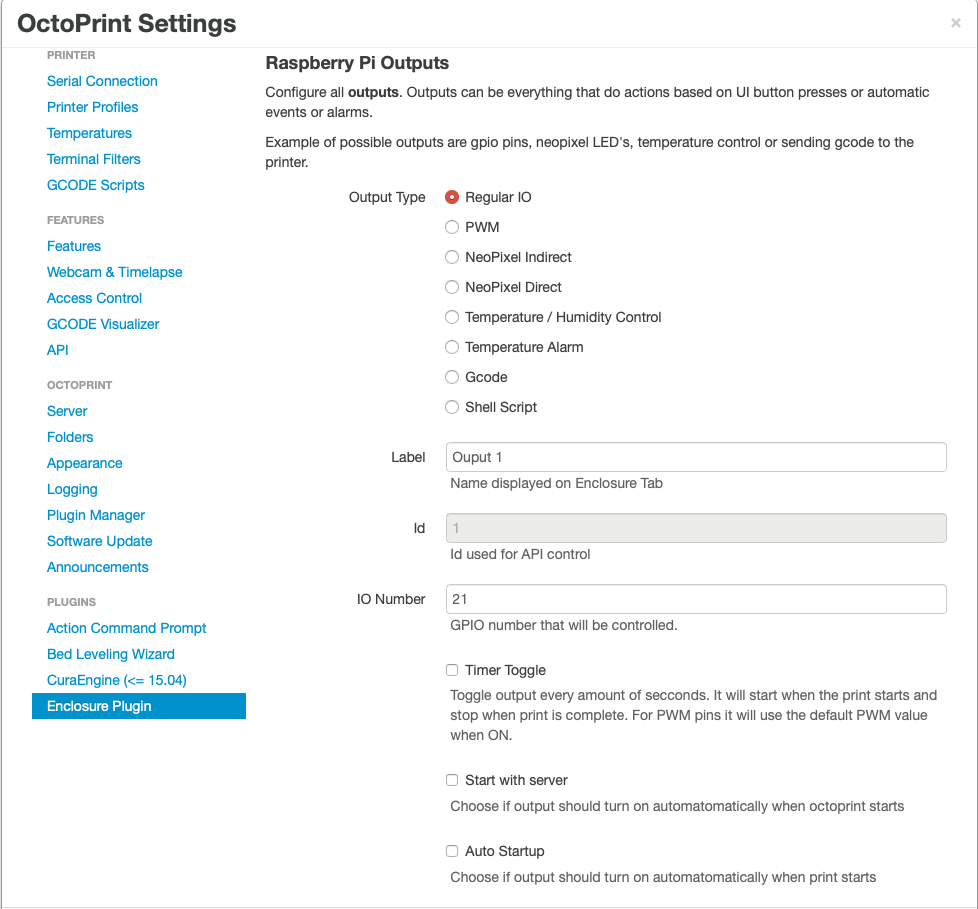Enable the Auto Startup checkbox
Image resolution: width=978 pixels, height=909 pixels.
click(x=452, y=851)
